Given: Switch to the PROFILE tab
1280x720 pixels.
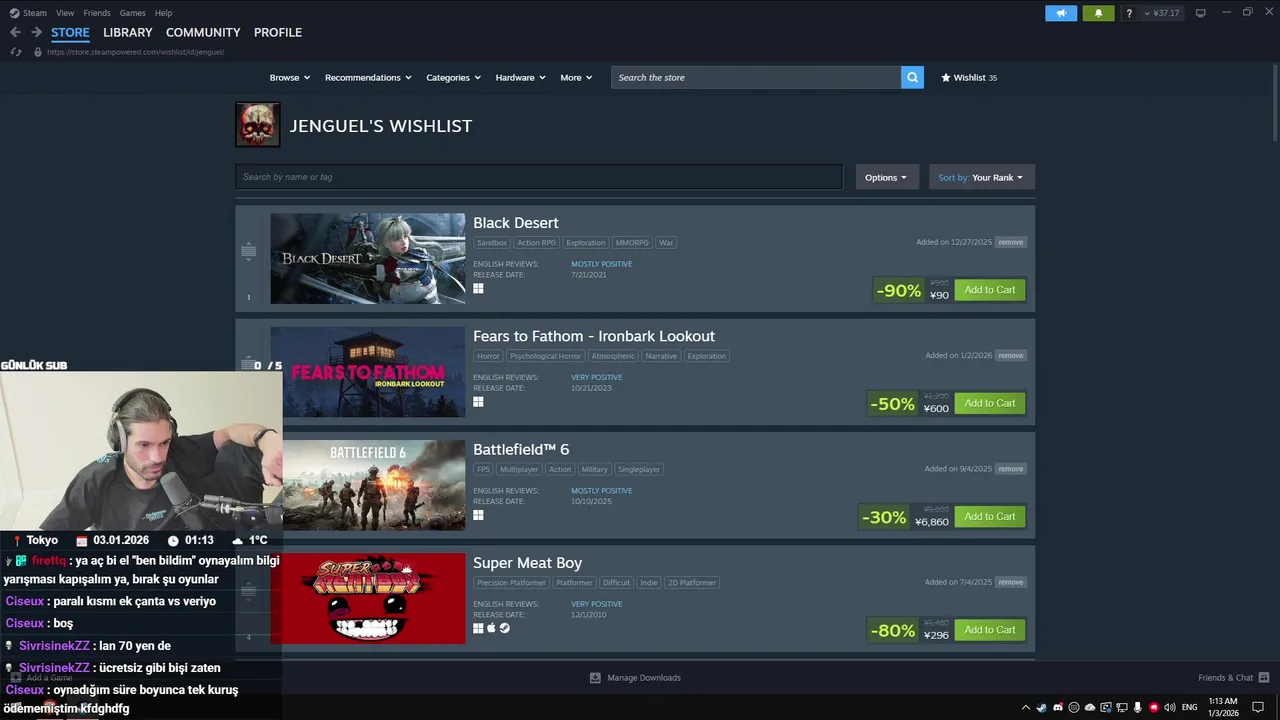Looking at the screenshot, I should (x=278, y=32).
